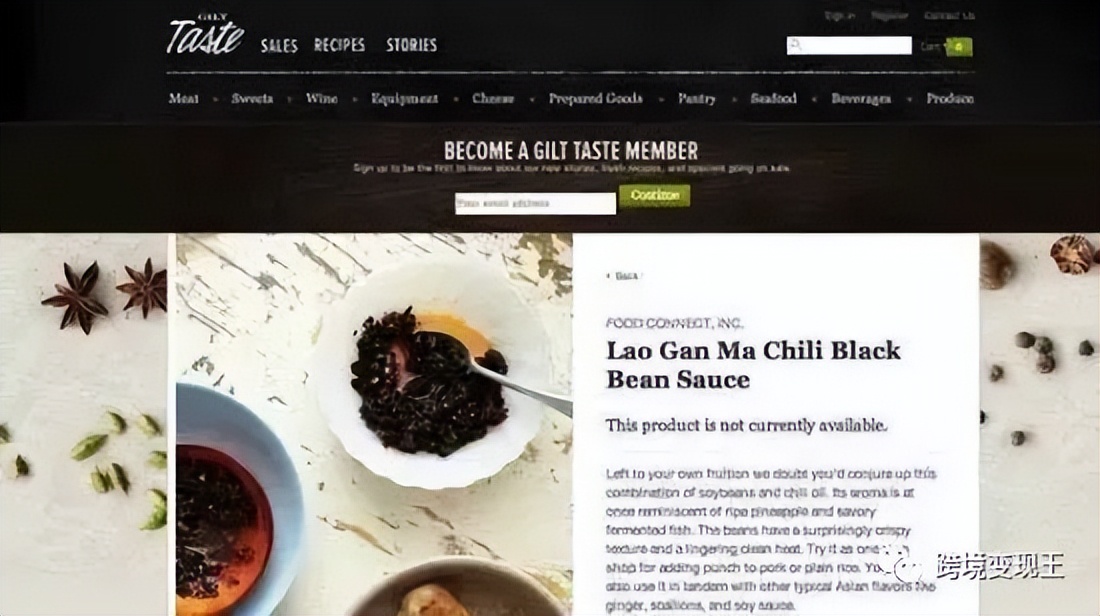
Task: Click the search magnifier icon
Action: click(x=796, y=46)
